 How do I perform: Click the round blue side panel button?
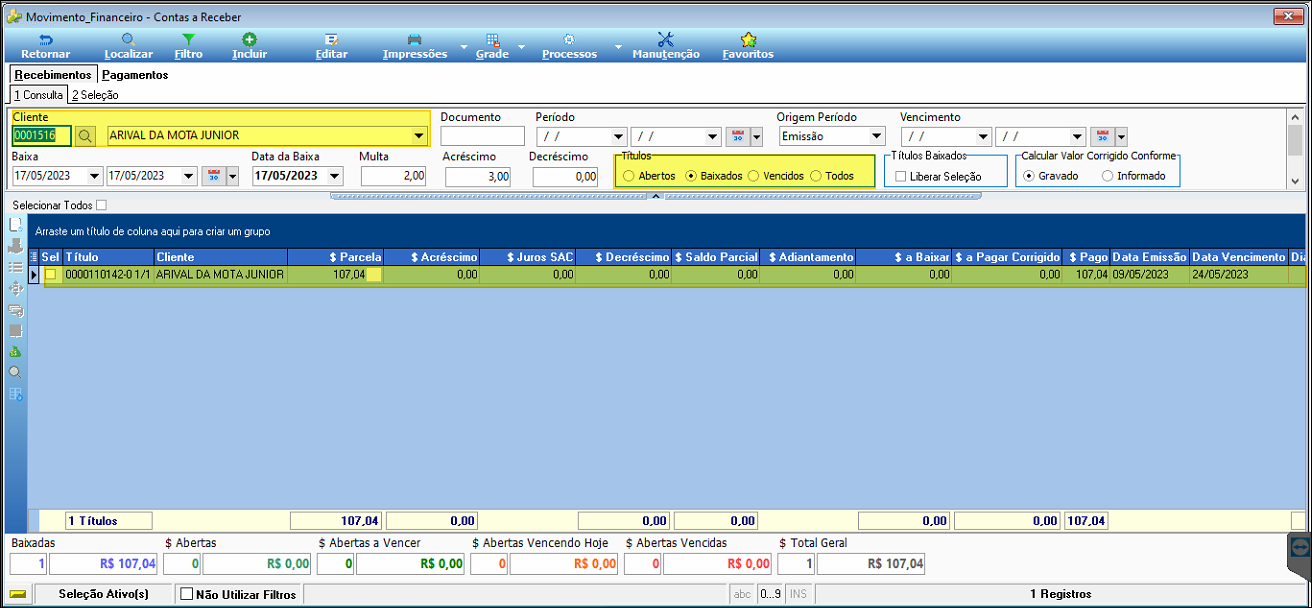point(1300,547)
